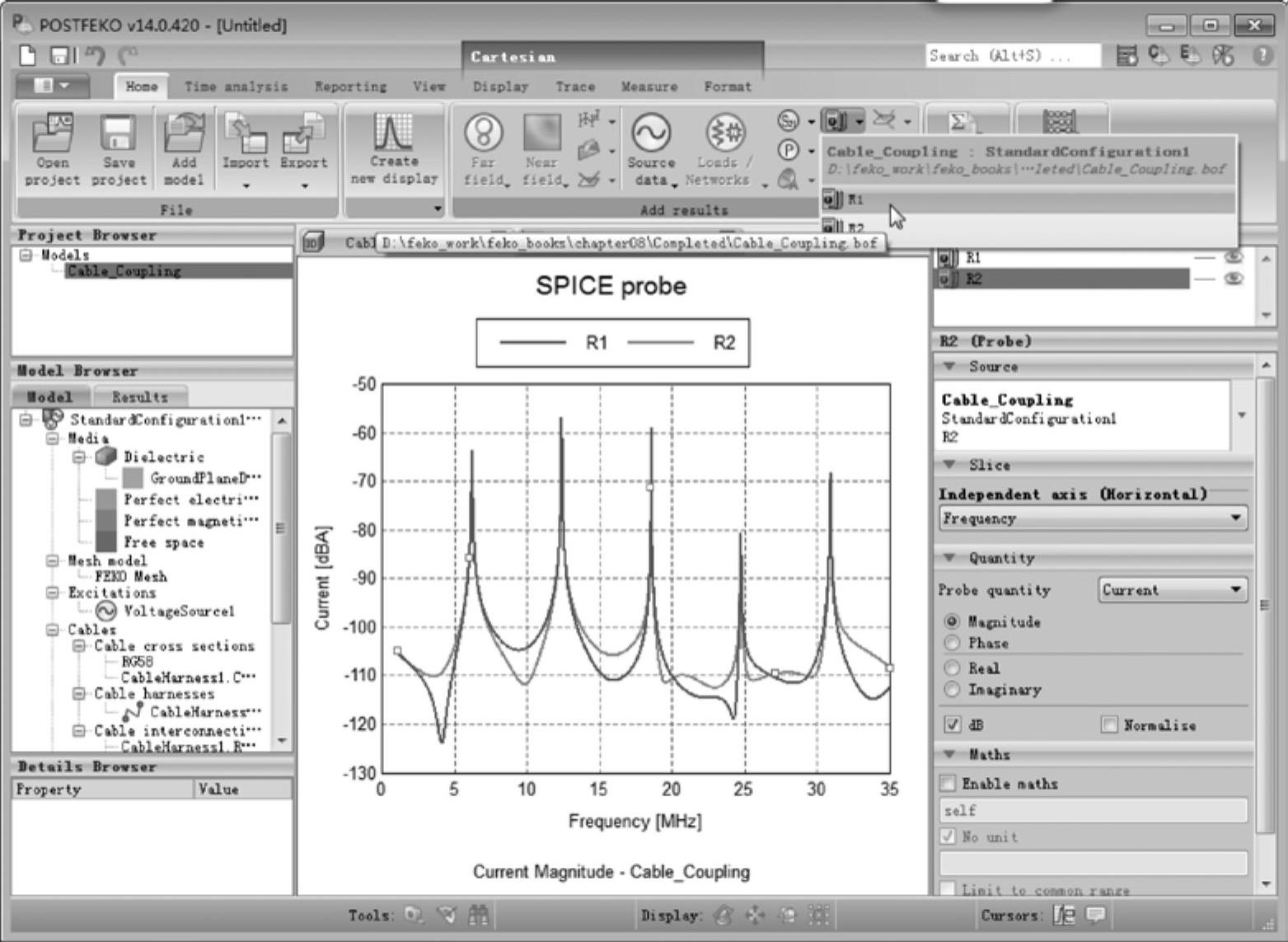Toggle the dB checkbox

953,724
